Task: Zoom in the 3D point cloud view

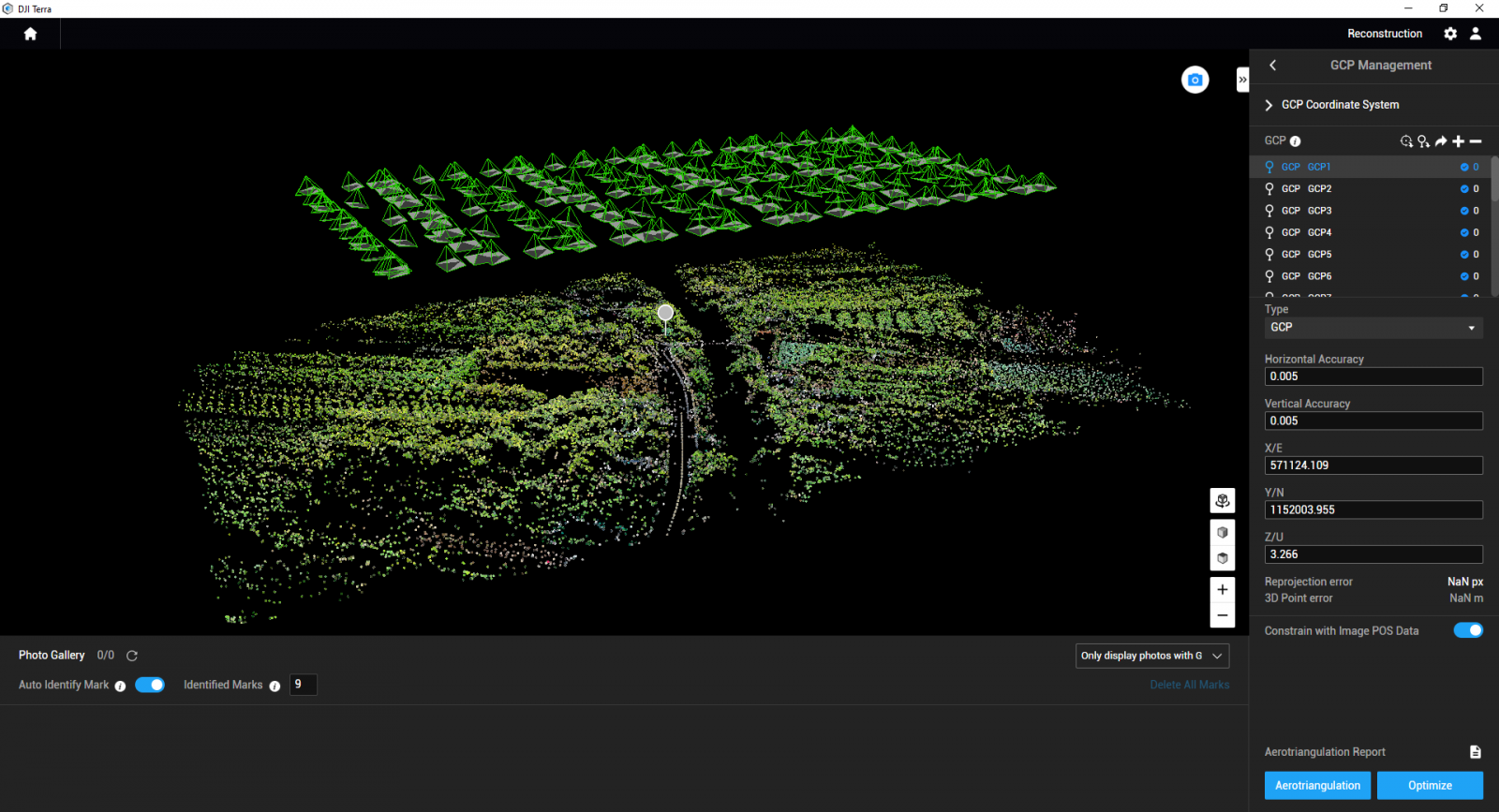Action: [1222, 590]
